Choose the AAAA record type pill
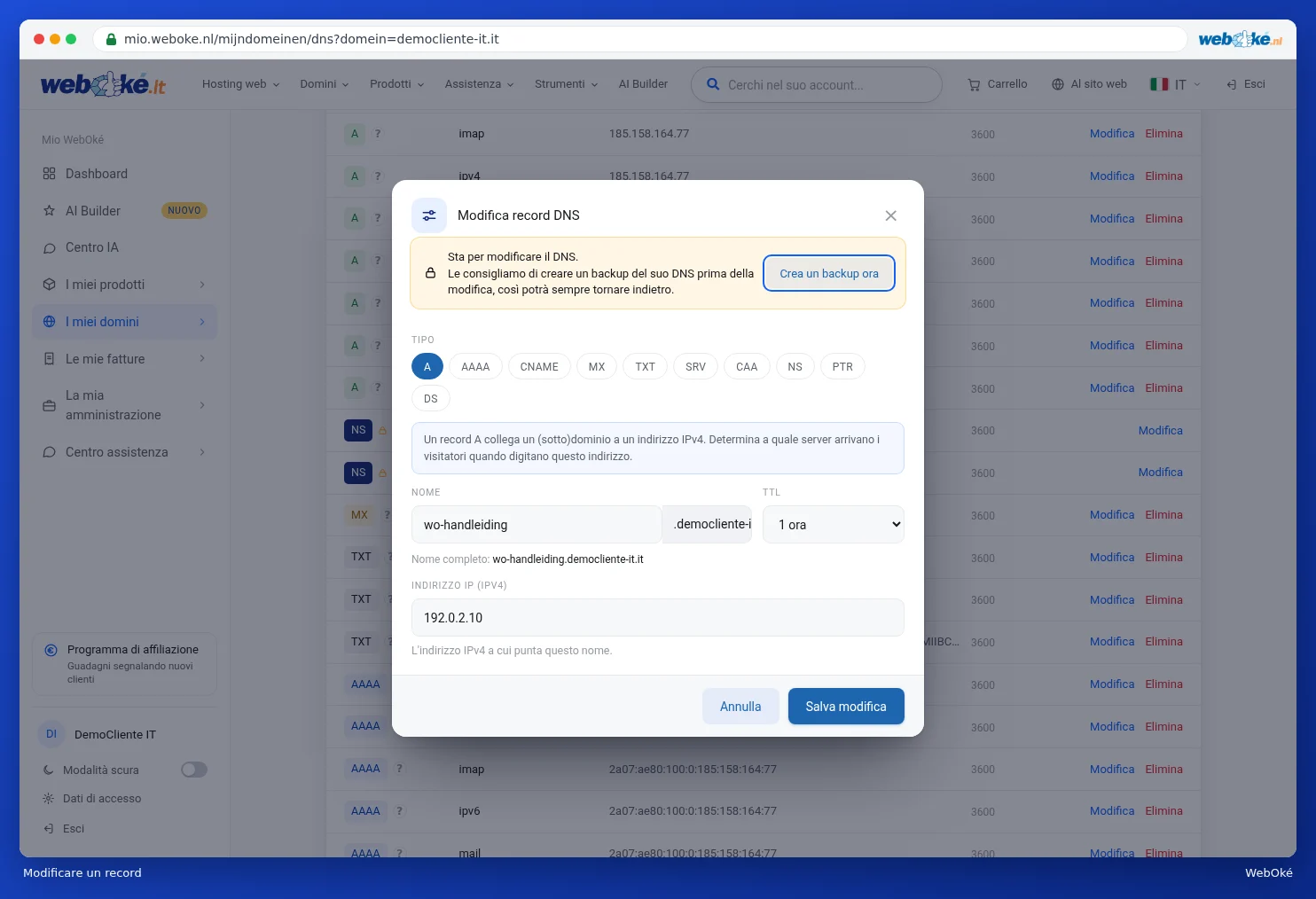The width and height of the screenshot is (1316, 899). coord(475,367)
